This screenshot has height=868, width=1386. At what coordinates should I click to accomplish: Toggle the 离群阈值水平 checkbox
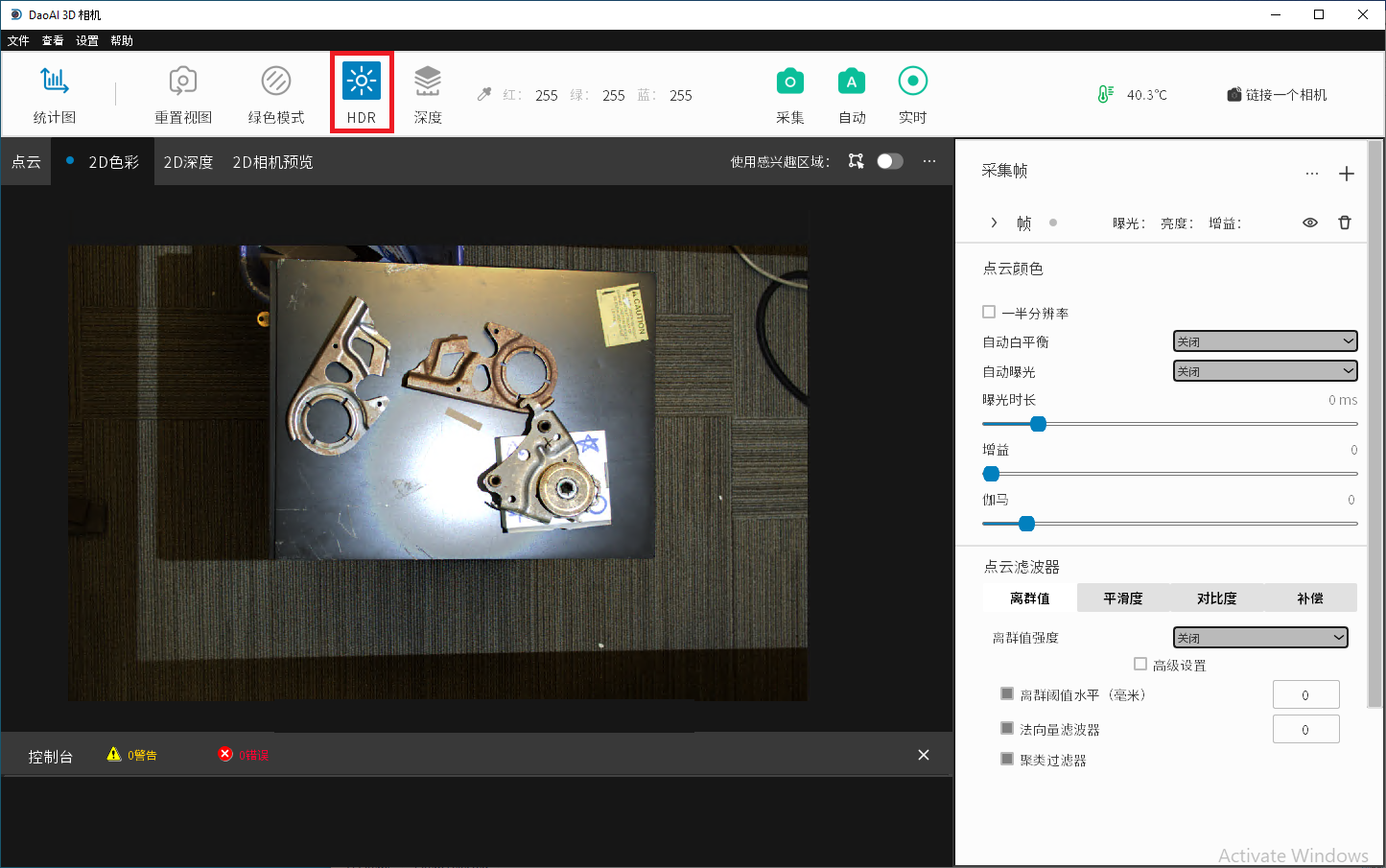[x=1007, y=693]
